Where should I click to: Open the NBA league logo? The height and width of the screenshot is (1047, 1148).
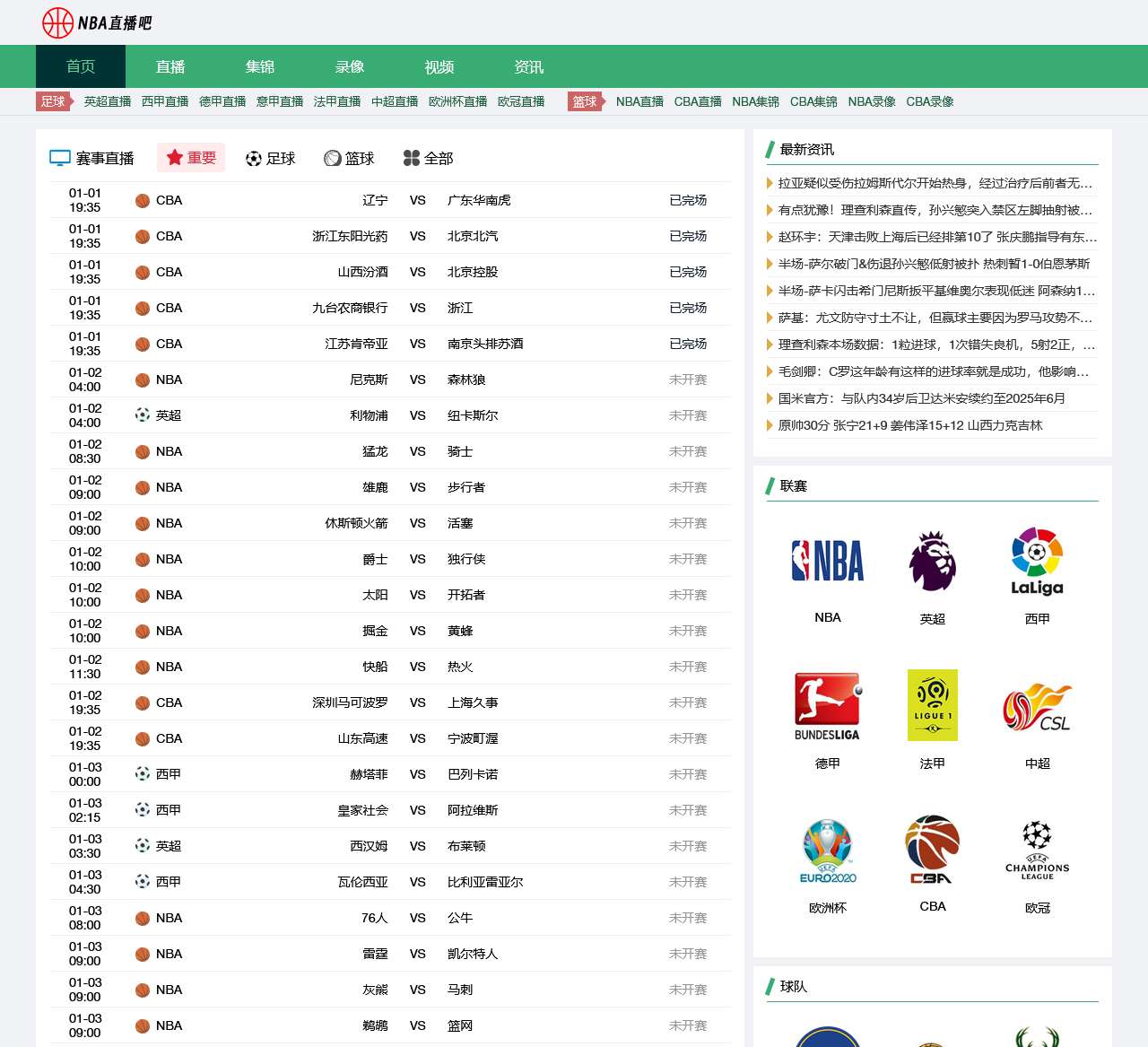[828, 562]
